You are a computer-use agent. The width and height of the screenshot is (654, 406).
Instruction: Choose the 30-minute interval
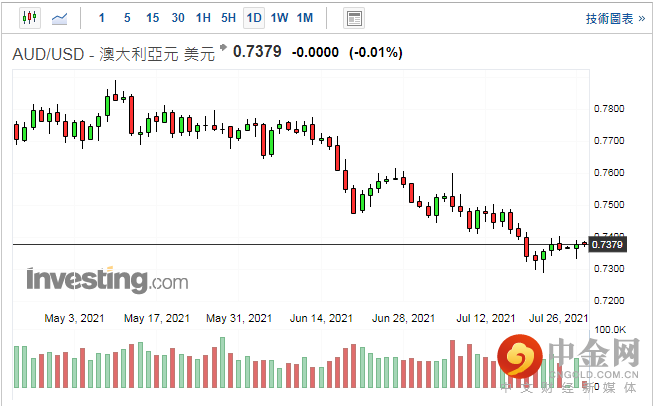[178, 18]
